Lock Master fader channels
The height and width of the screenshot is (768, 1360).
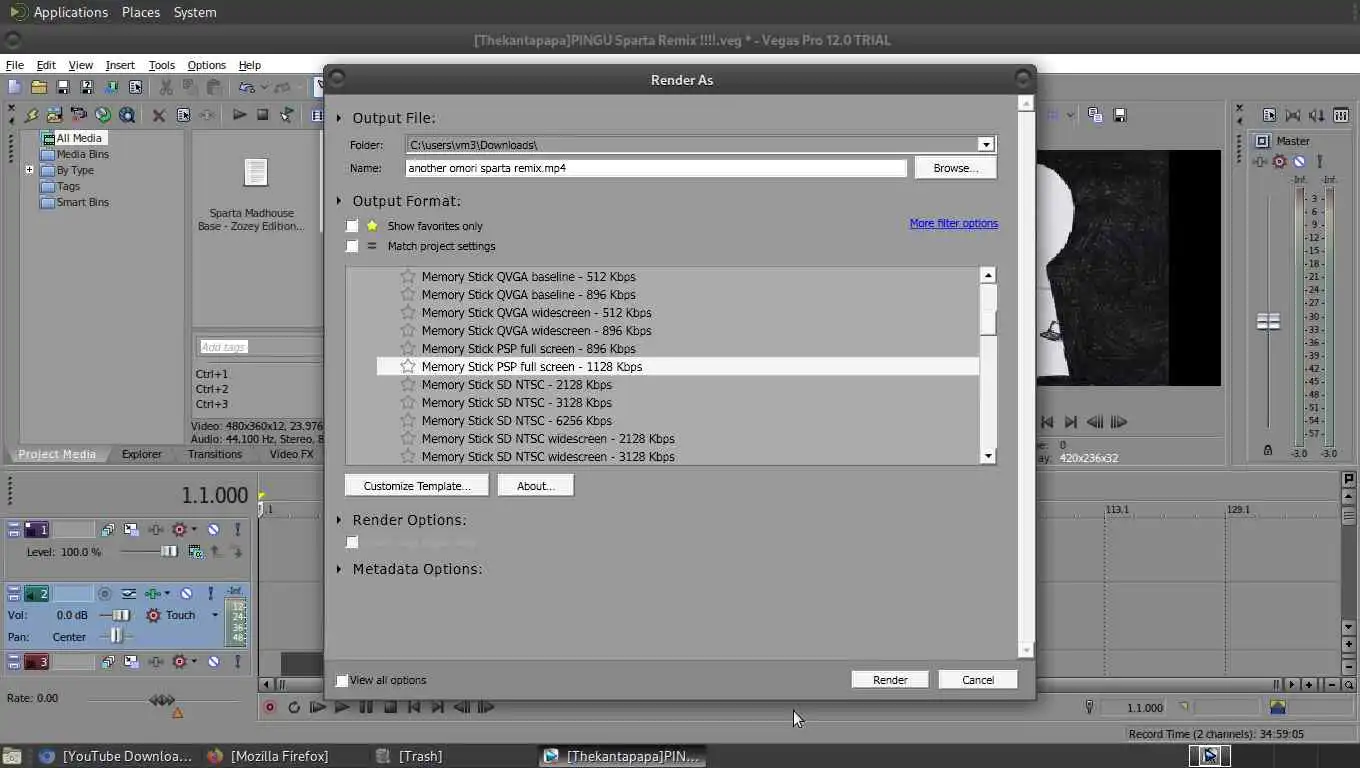(1268, 450)
